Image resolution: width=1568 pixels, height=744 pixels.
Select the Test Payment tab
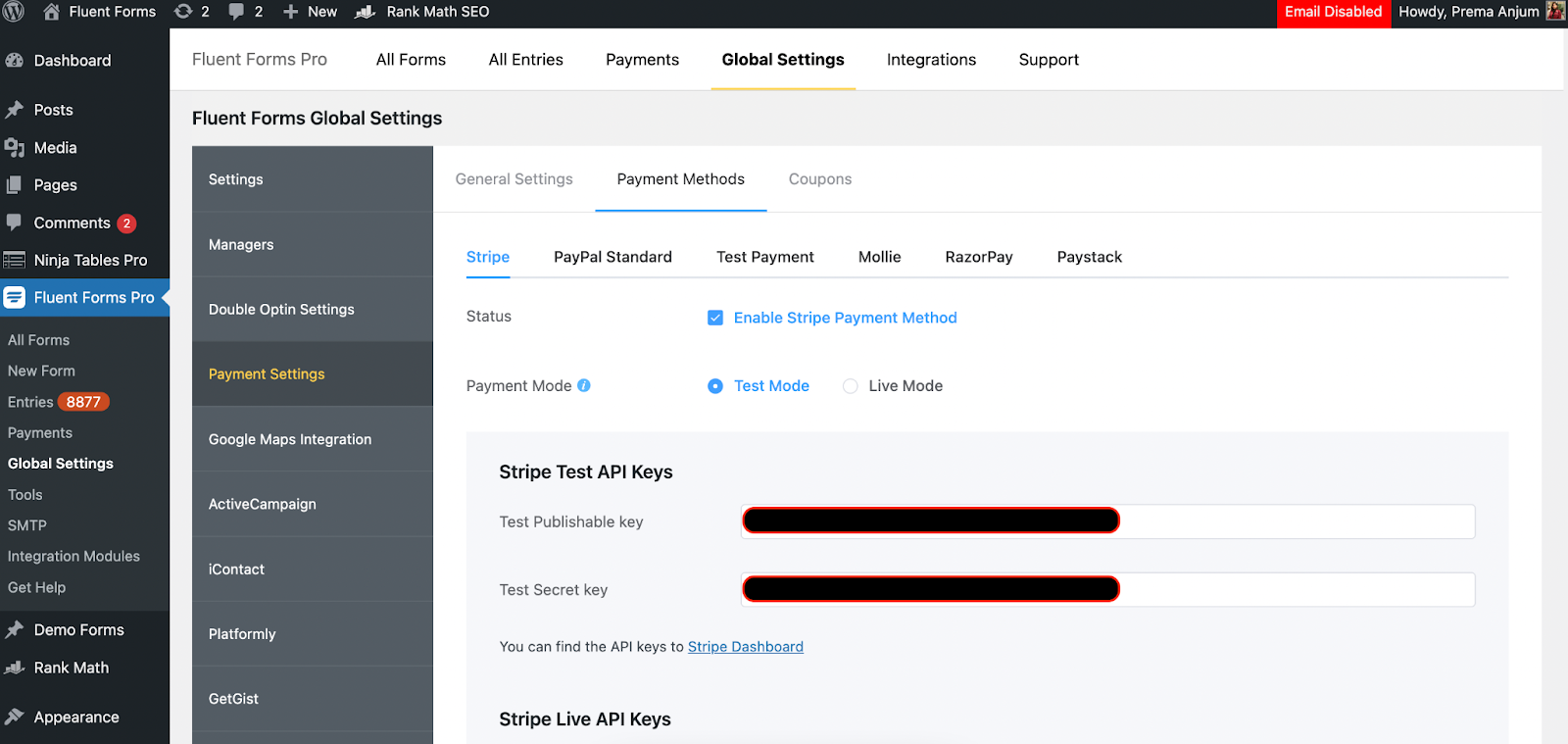point(765,257)
